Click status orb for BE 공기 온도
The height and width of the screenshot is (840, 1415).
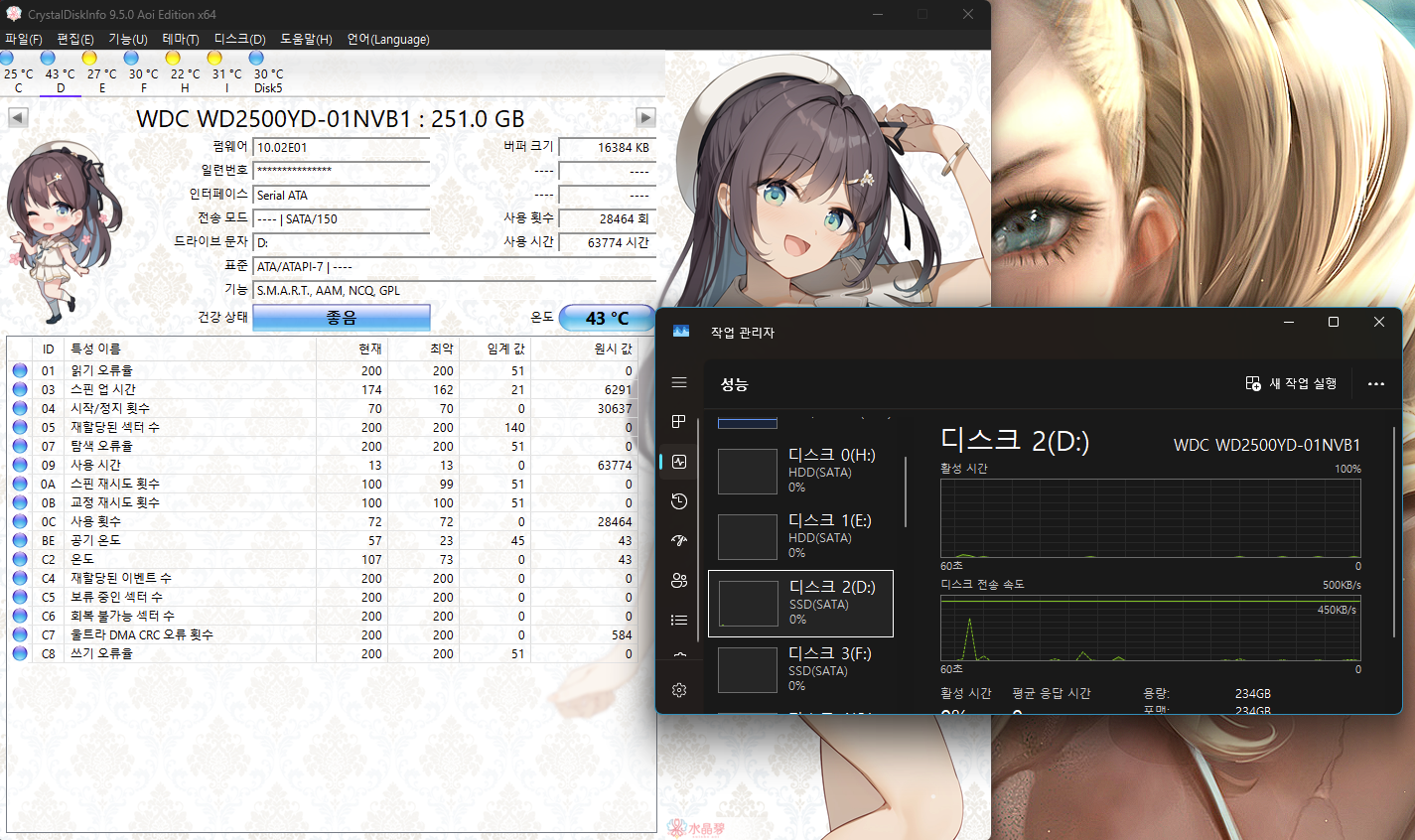pos(20,540)
